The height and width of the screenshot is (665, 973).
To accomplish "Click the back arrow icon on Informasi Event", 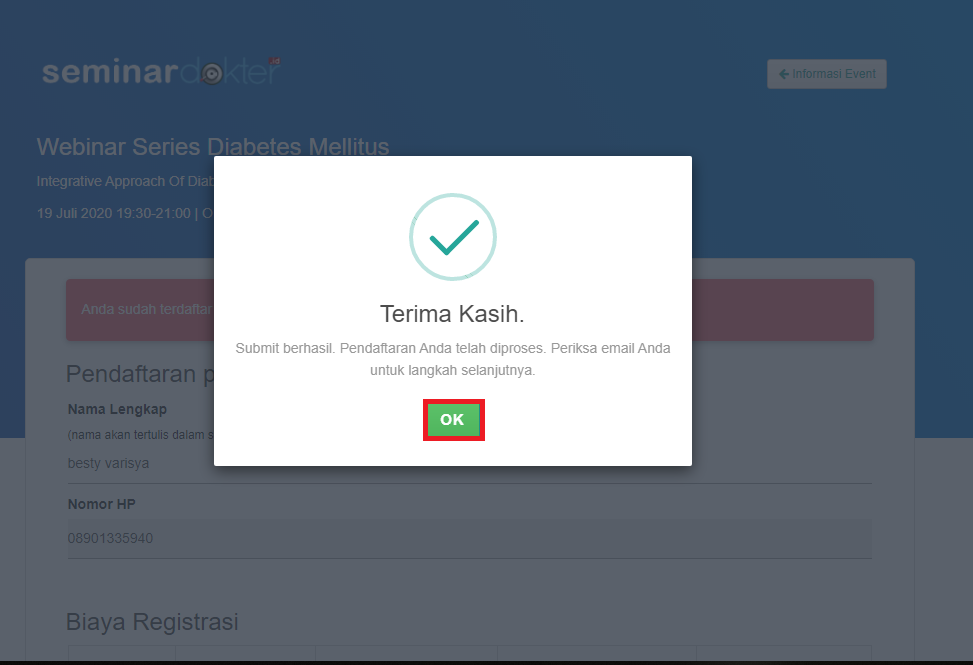I will point(784,74).
